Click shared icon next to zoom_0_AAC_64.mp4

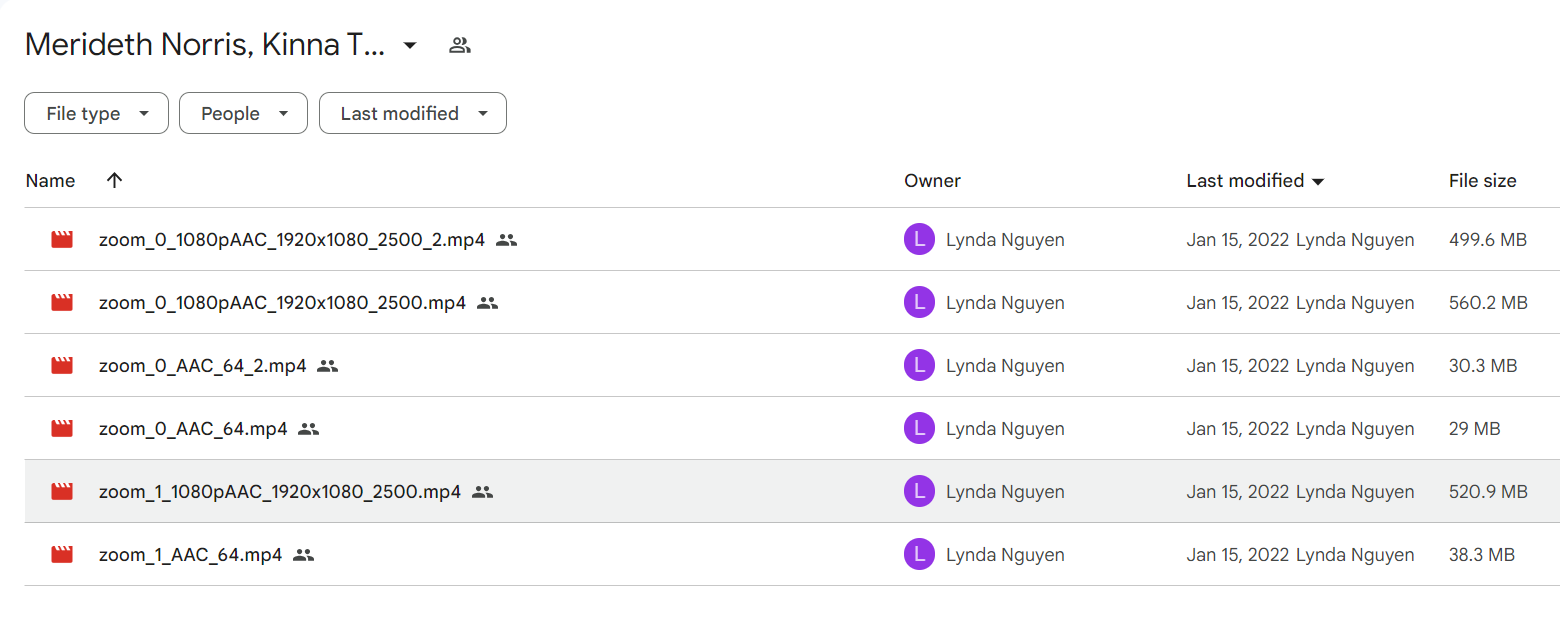(309, 429)
